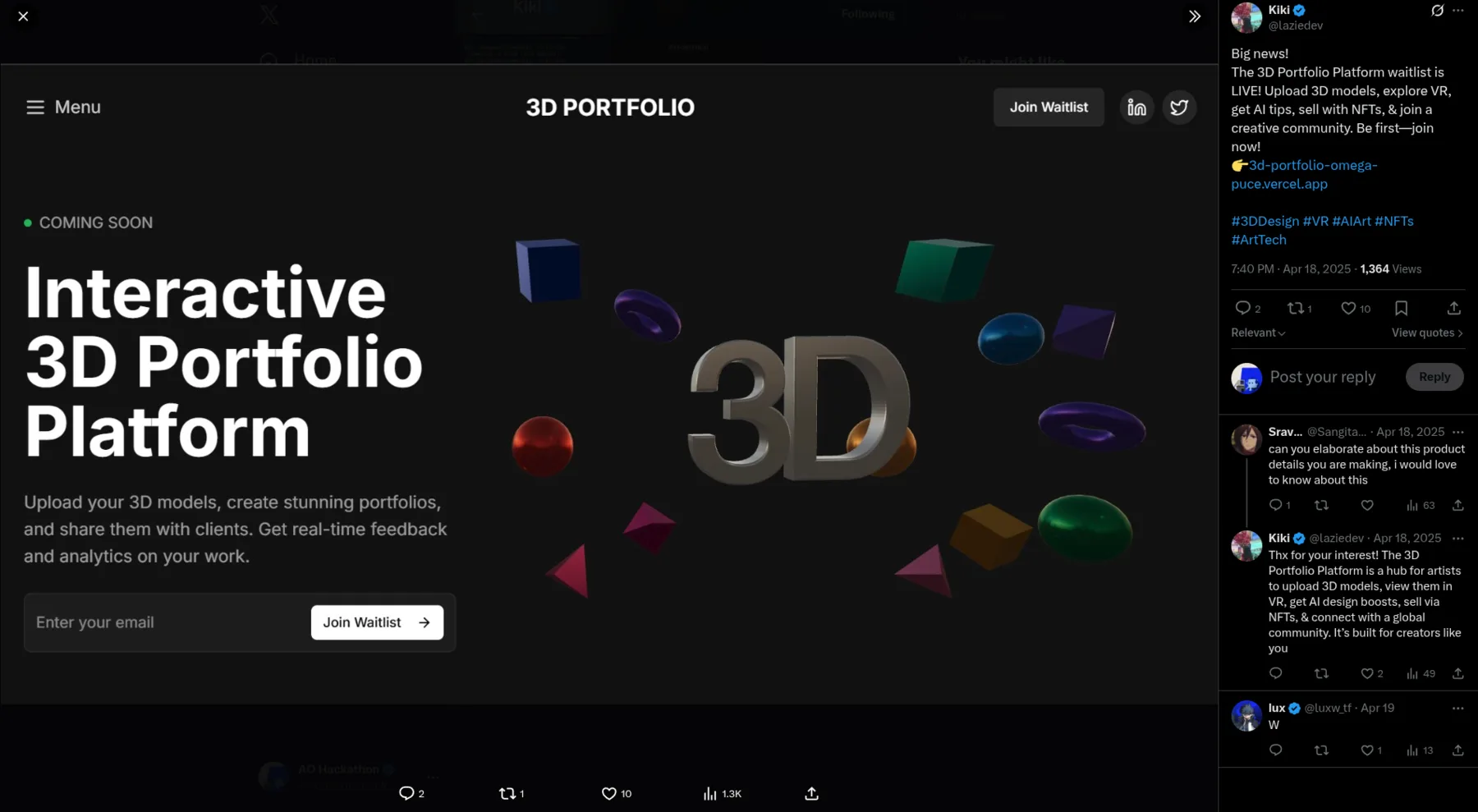Click the #3DDesign hashtag

click(1265, 221)
